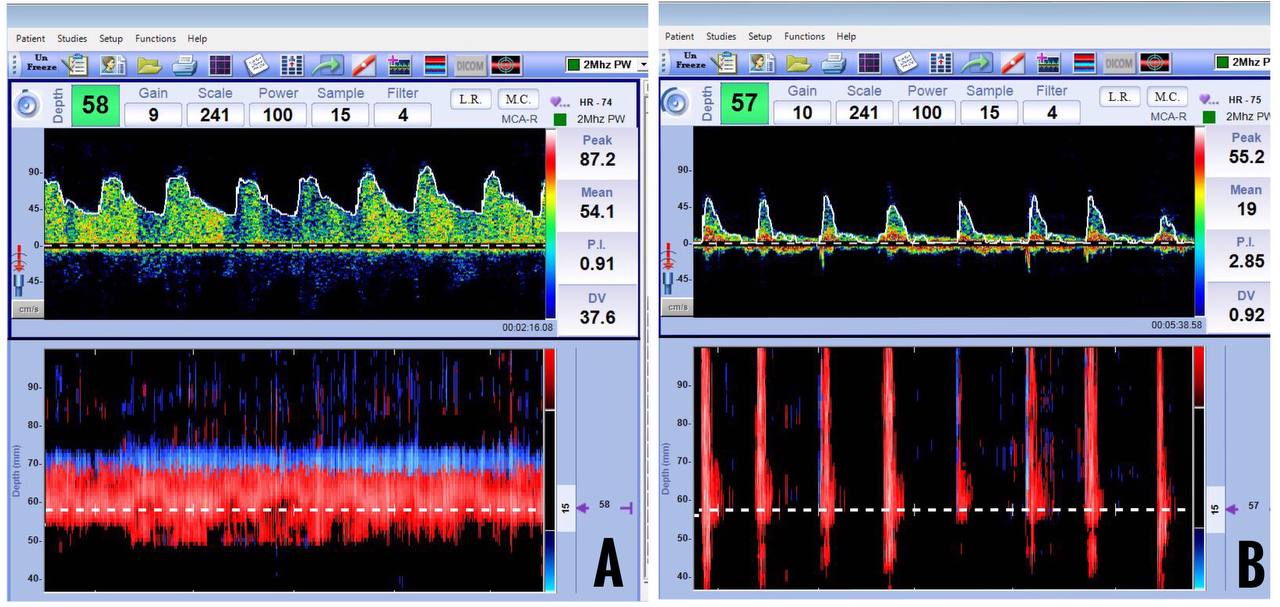Open the patient information icon

[115, 65]
